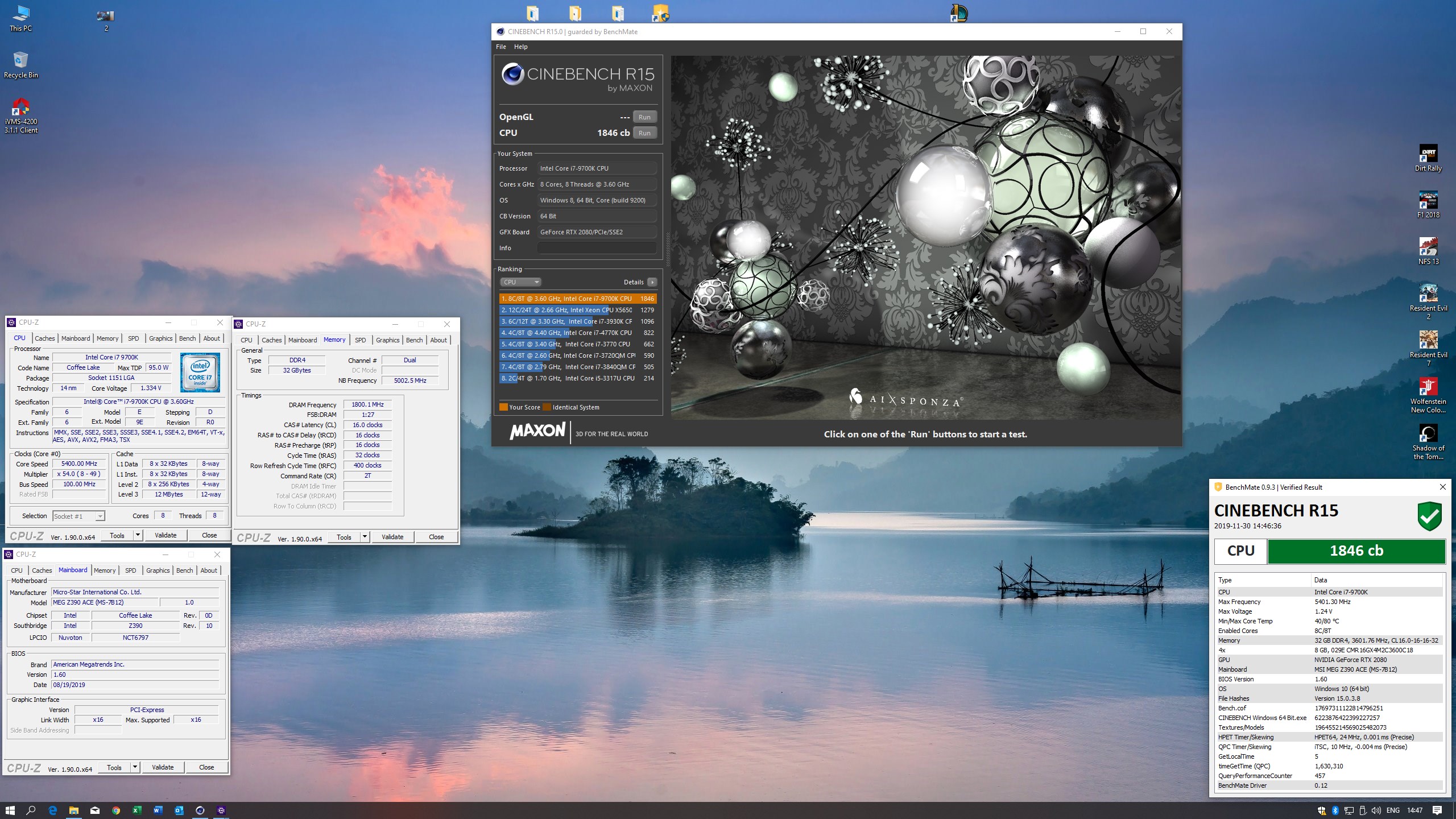The height and width of the screenshot is (819, 1456).
Task: Open Excel from the taskbar
Action: point(137,810)
